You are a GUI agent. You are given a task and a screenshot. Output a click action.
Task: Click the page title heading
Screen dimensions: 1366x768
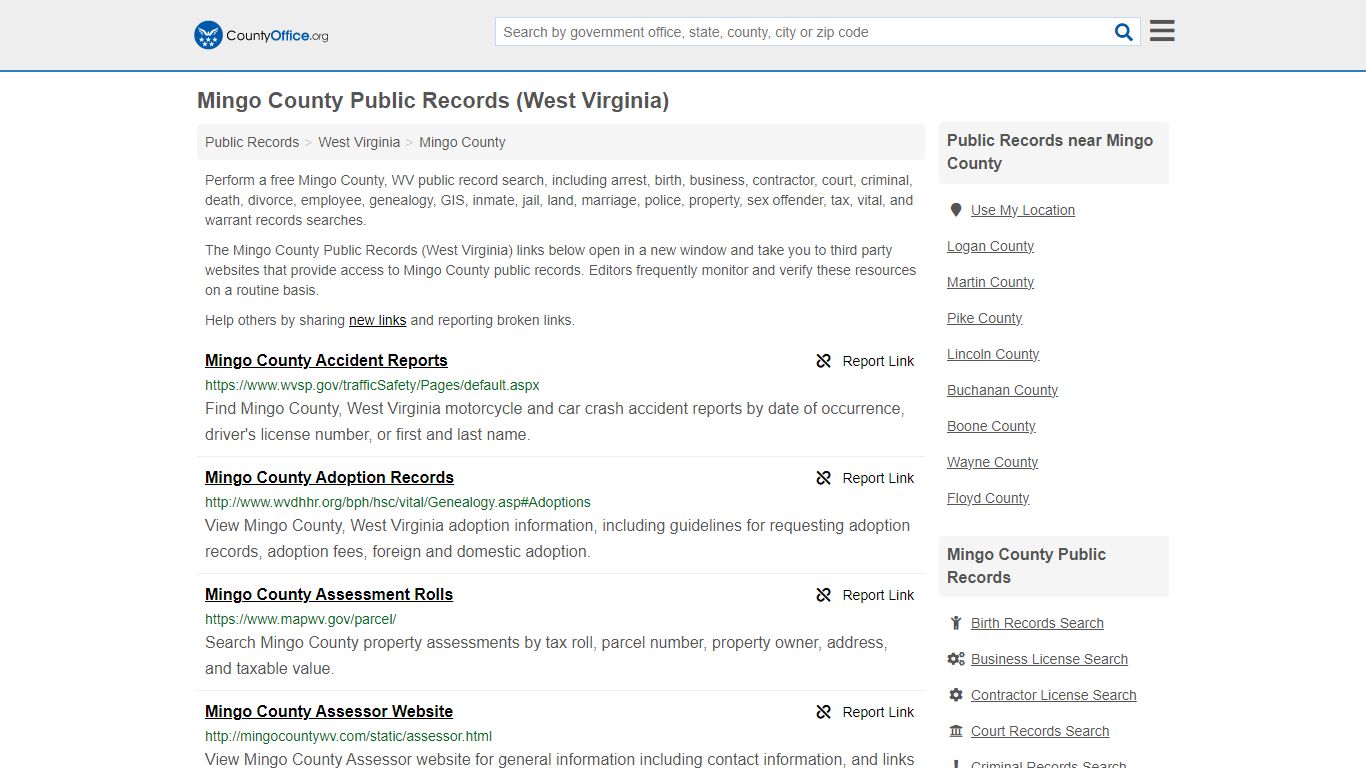click(433, 100)
